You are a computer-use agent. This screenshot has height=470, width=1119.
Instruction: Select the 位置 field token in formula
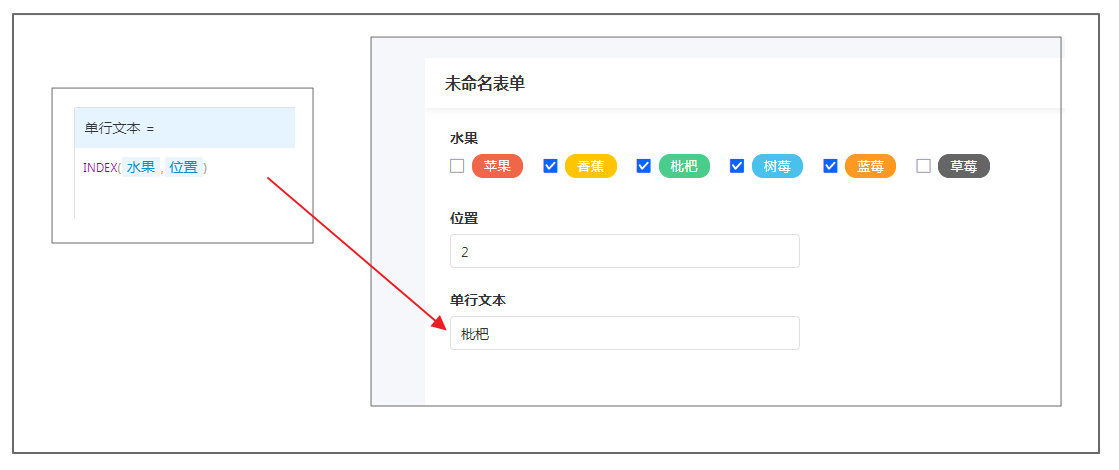point(184,168)
